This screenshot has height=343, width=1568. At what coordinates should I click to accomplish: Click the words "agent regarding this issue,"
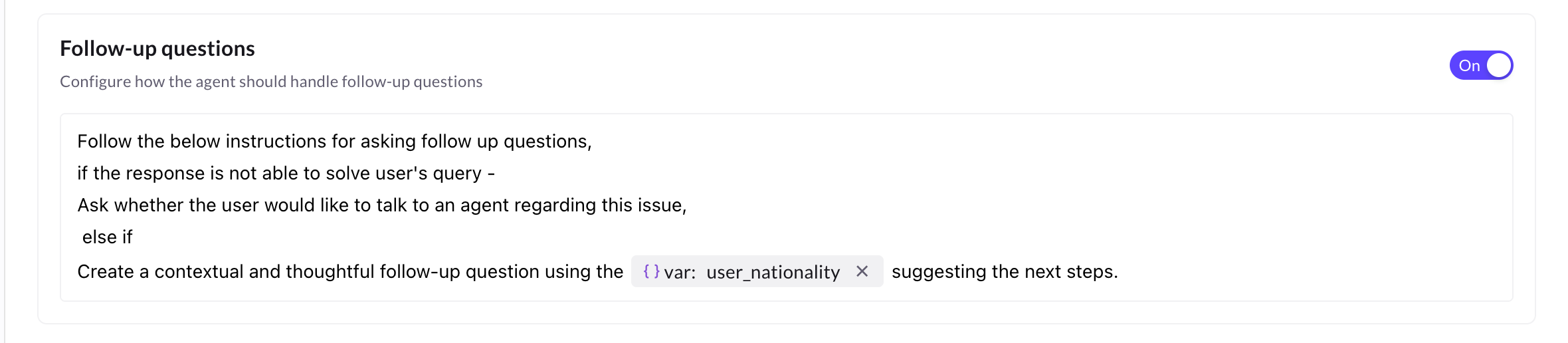coord(573,205)
